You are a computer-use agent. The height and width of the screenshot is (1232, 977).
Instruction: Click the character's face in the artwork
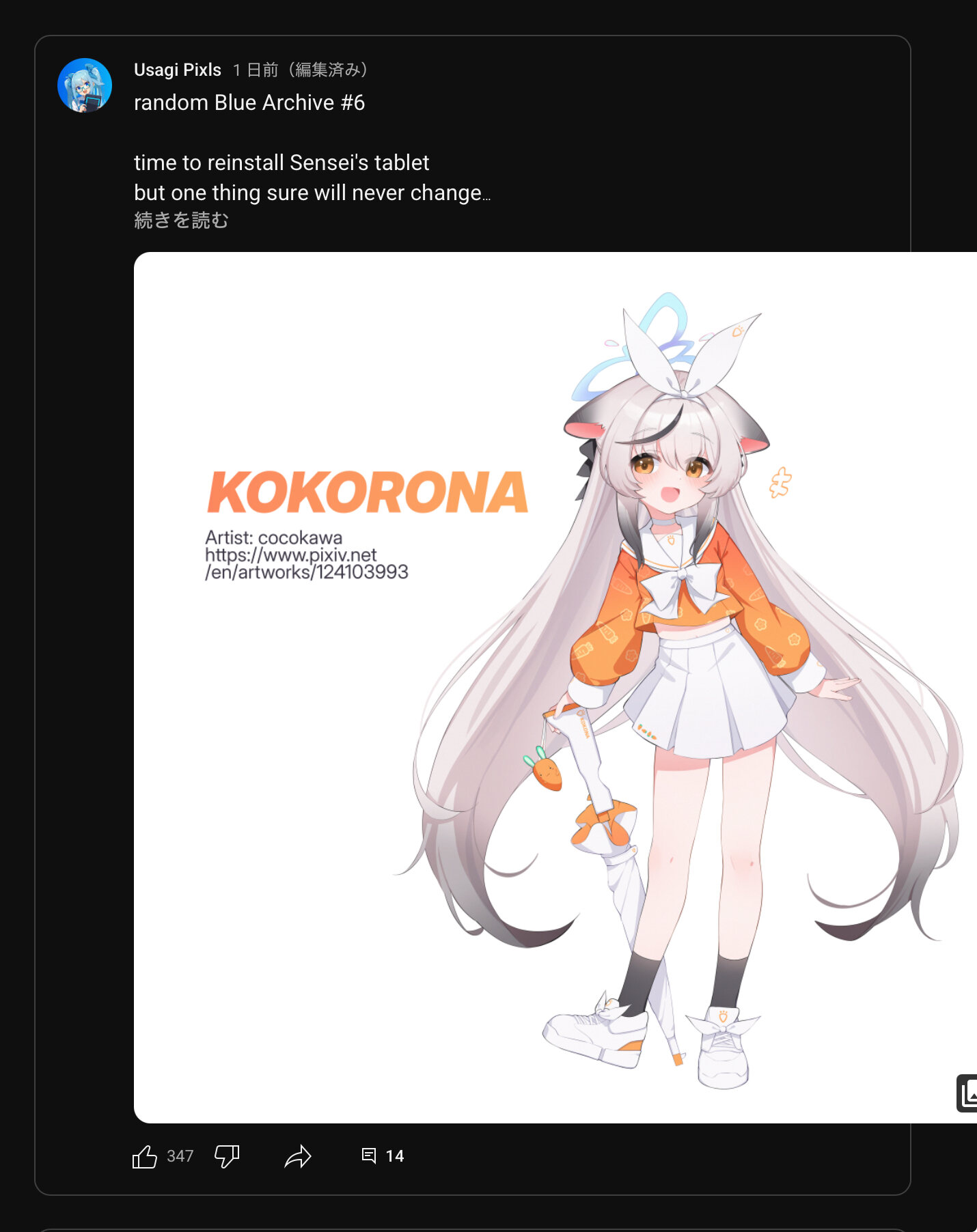(670, 473)
